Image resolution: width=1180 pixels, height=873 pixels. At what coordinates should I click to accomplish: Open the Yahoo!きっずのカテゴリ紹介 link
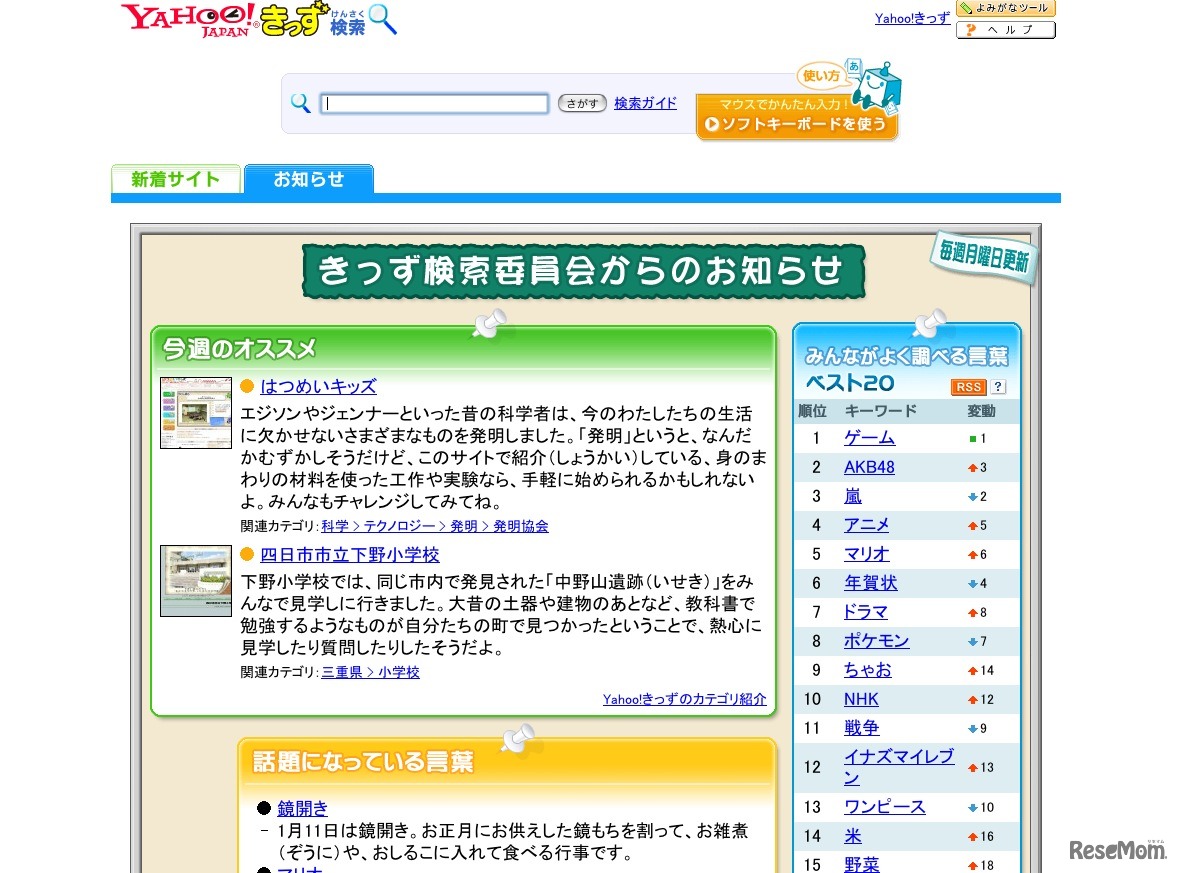tap(684, 700)
